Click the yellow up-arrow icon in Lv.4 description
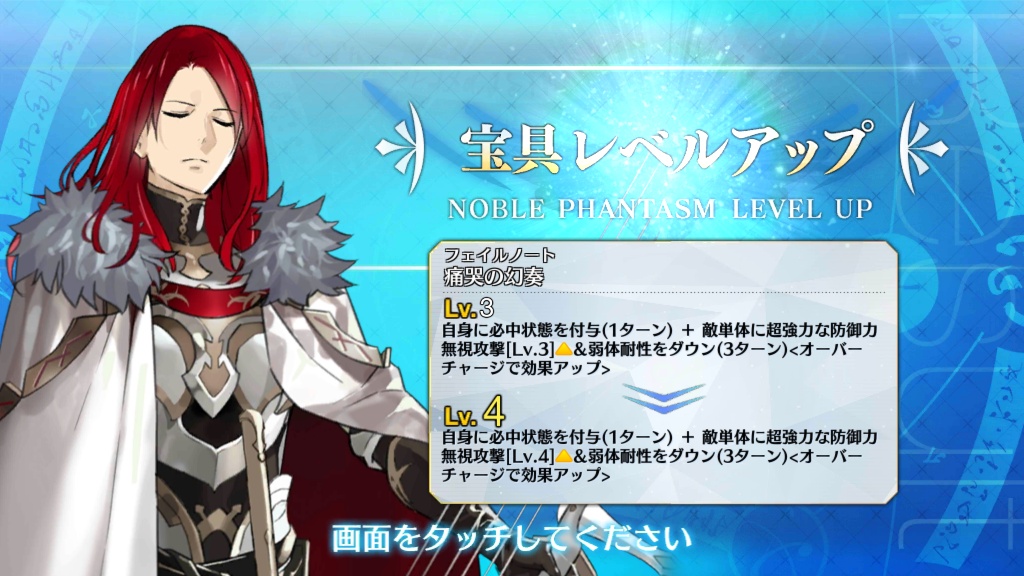Viewport: 1024px width, 576px height. 564,455
